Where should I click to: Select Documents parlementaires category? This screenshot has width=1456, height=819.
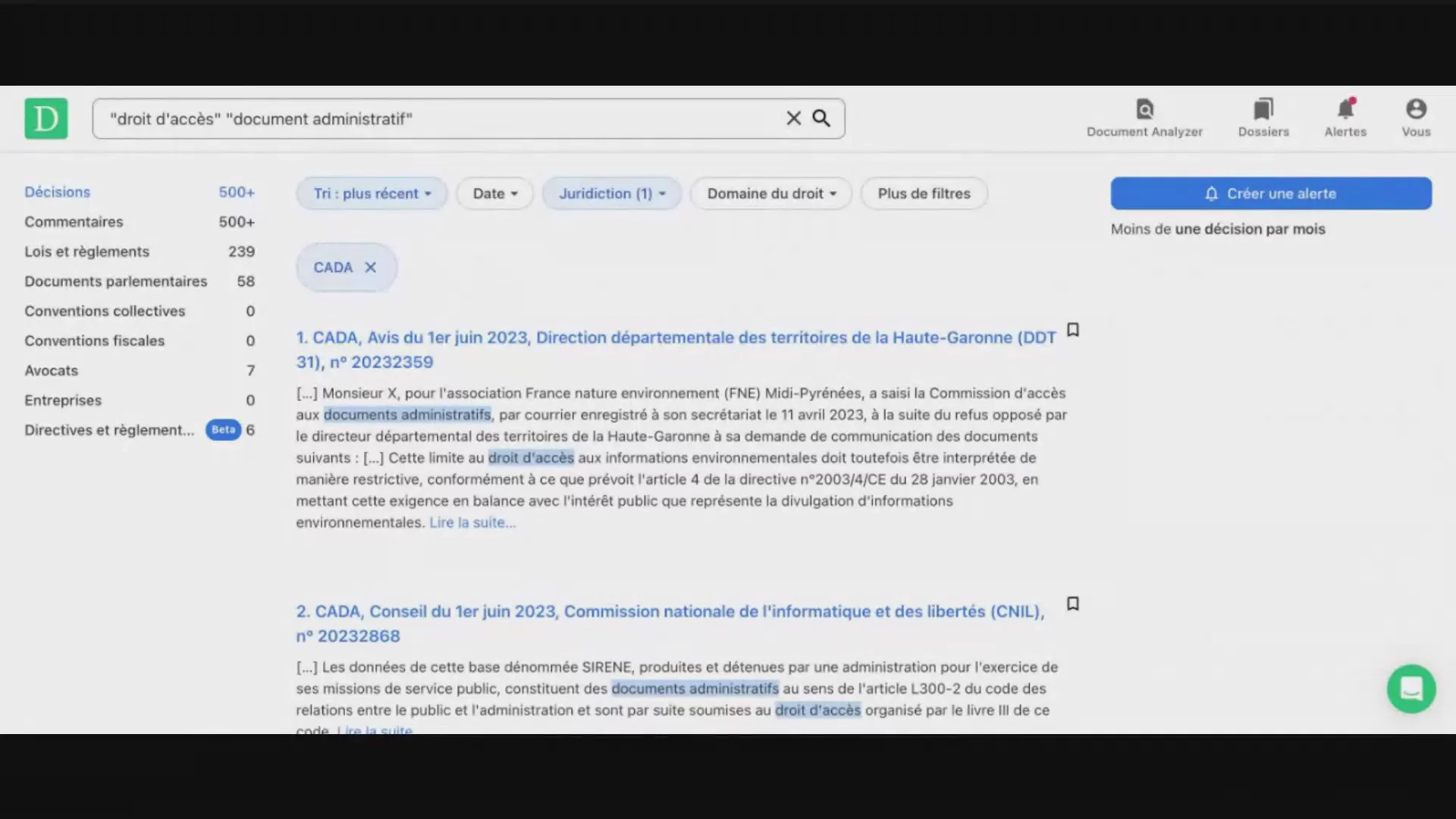point(140,281)
